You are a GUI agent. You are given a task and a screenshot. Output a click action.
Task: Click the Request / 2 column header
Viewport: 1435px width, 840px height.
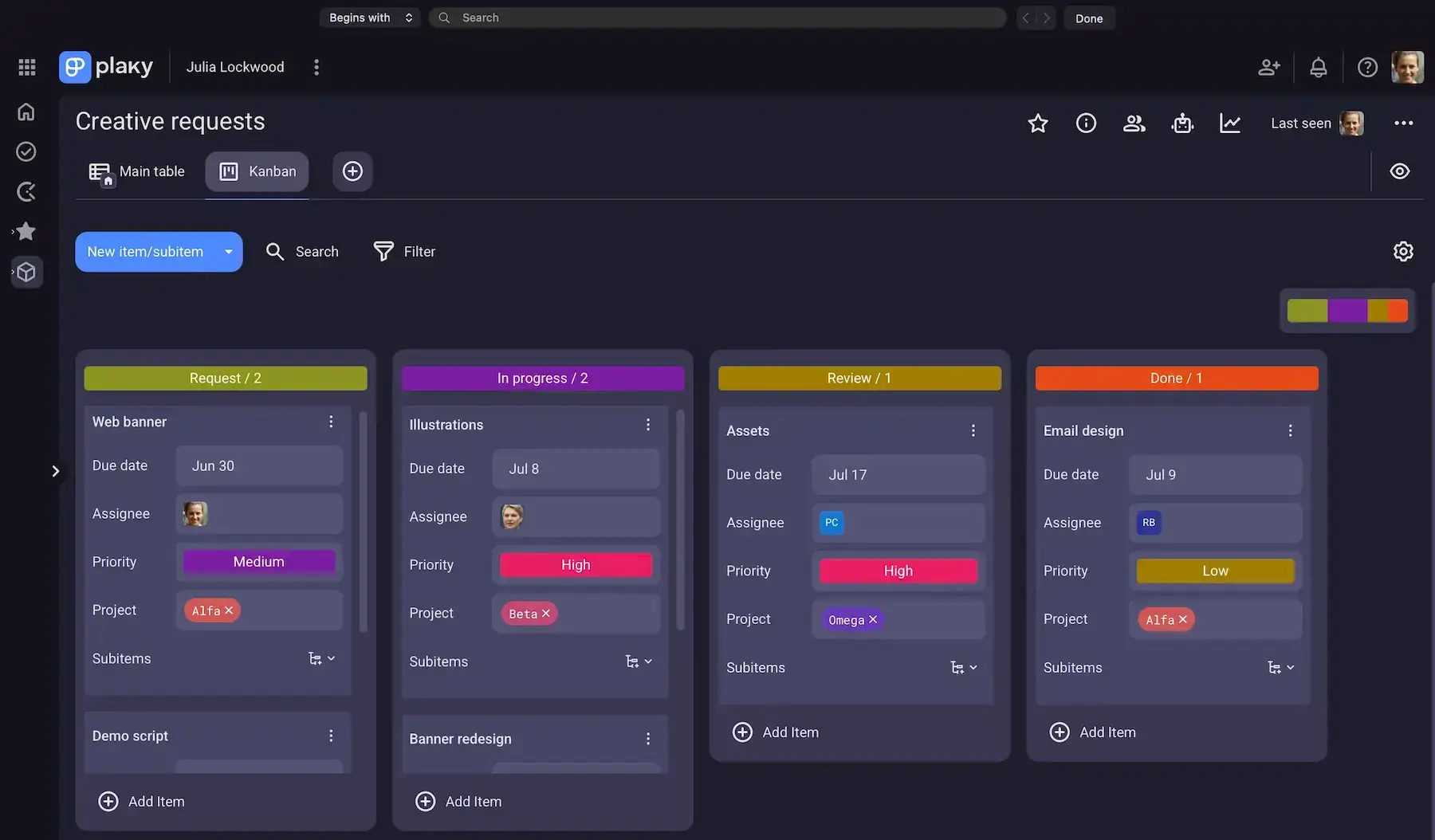pos(226,379)
